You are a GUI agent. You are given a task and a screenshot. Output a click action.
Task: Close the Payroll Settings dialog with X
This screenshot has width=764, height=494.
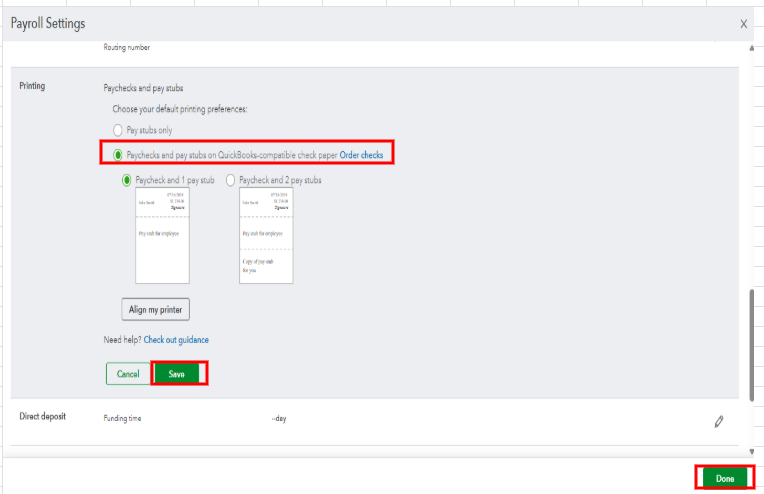point(744,24)
